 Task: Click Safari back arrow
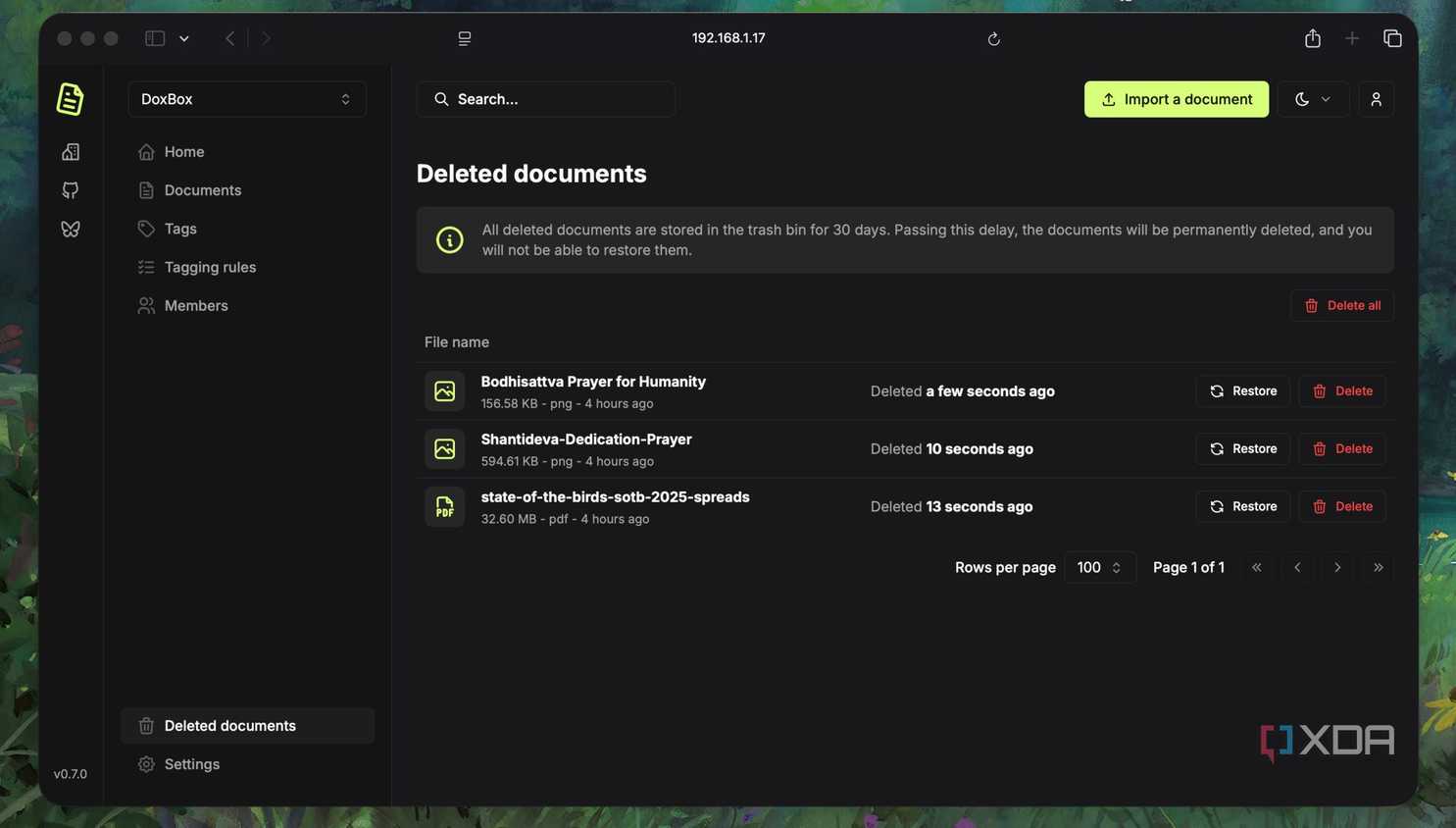230,38
